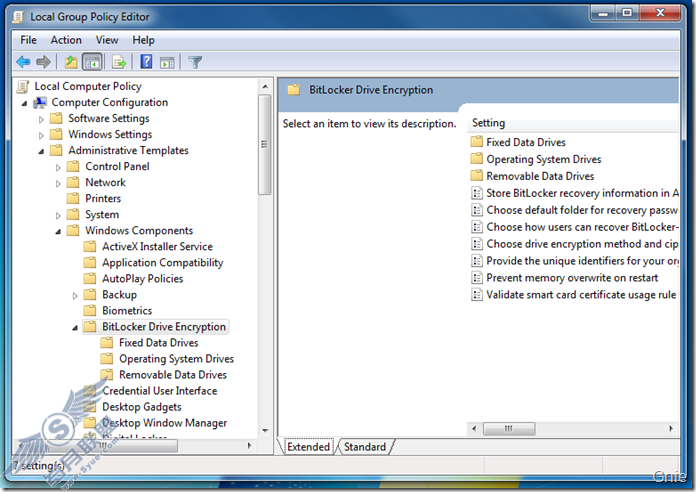Select Desktop Gadgets in the tree
Screen dimensions: 696x492
pos(142,407)
